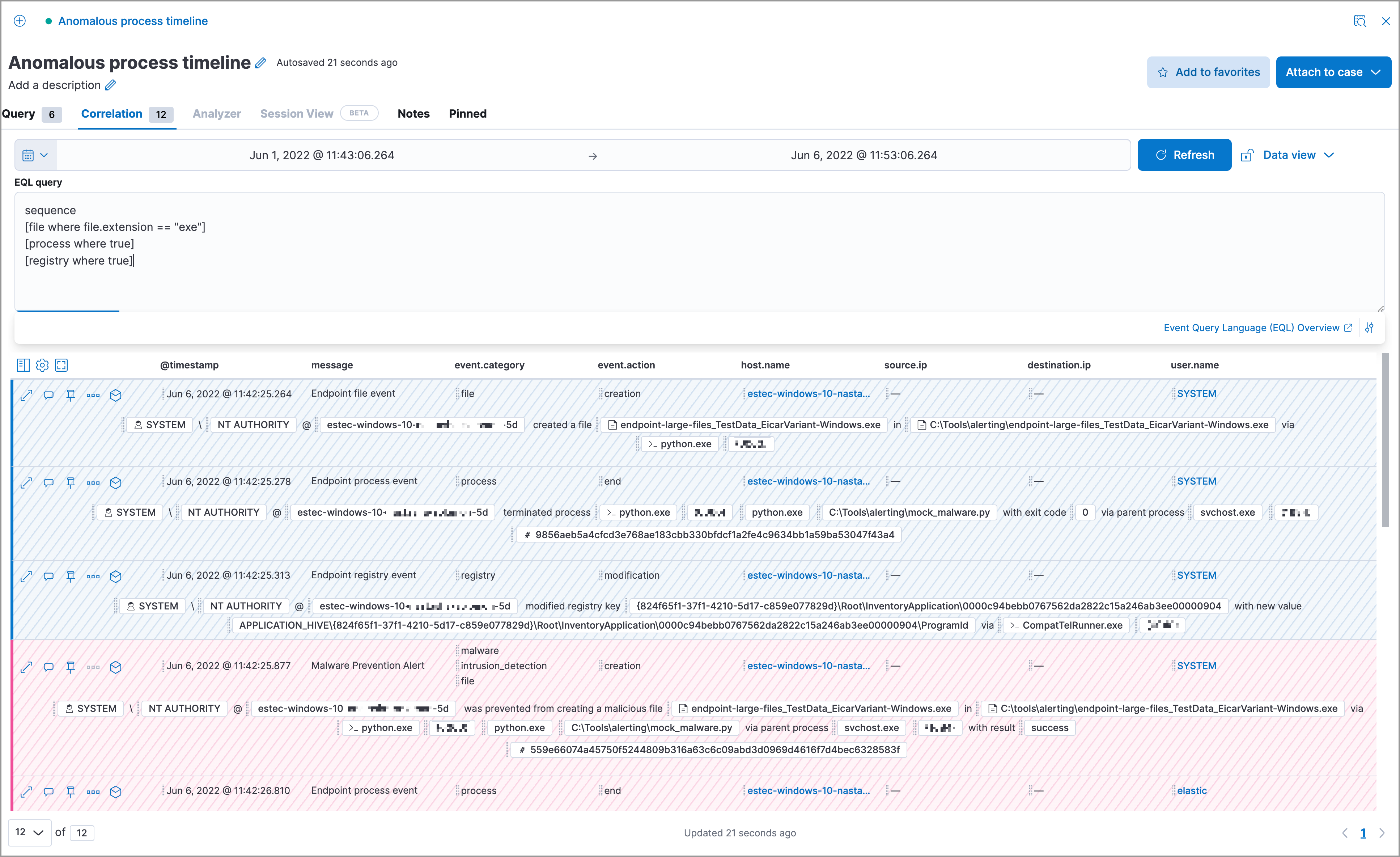
Task: Inspect the timeline via the magnifier icon
Action: point(1360,21)
